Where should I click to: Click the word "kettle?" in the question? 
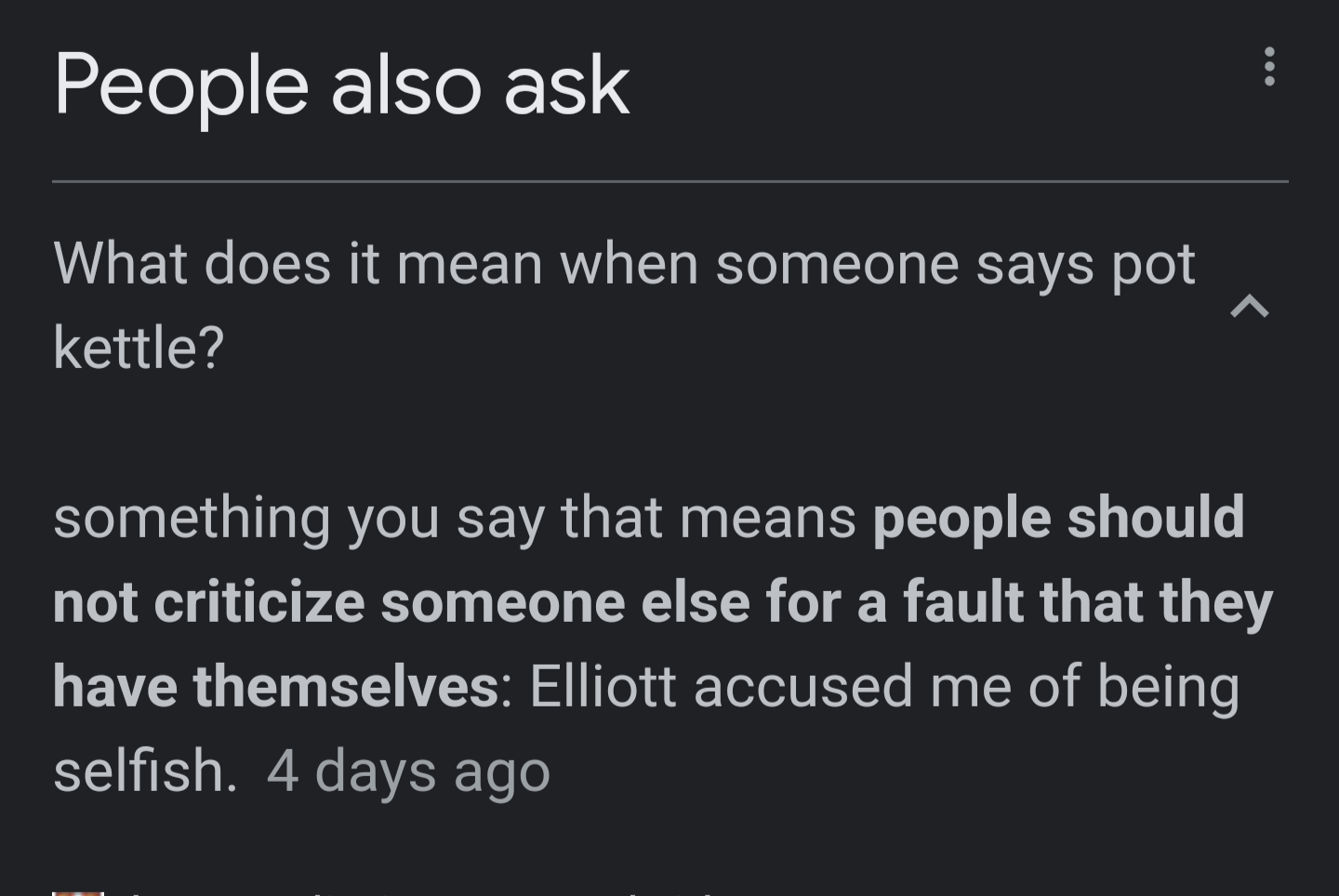click(x=139, y=349)
